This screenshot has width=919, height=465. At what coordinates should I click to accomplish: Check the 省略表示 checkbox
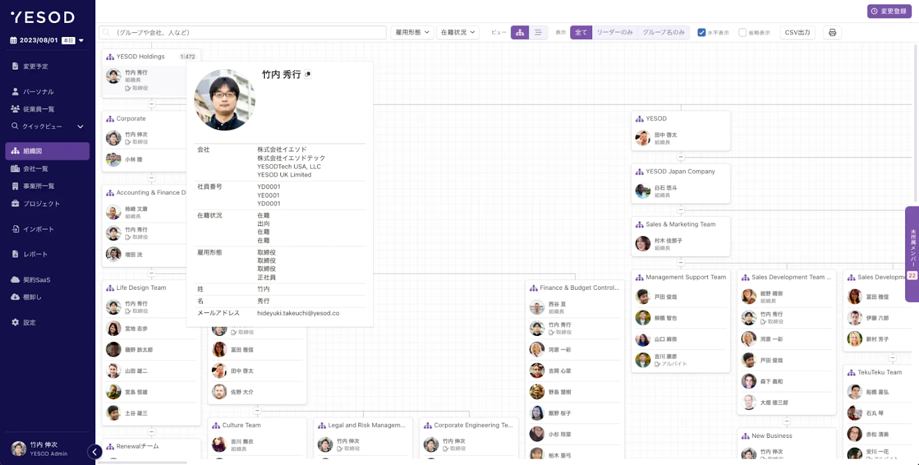pos(743,33)
